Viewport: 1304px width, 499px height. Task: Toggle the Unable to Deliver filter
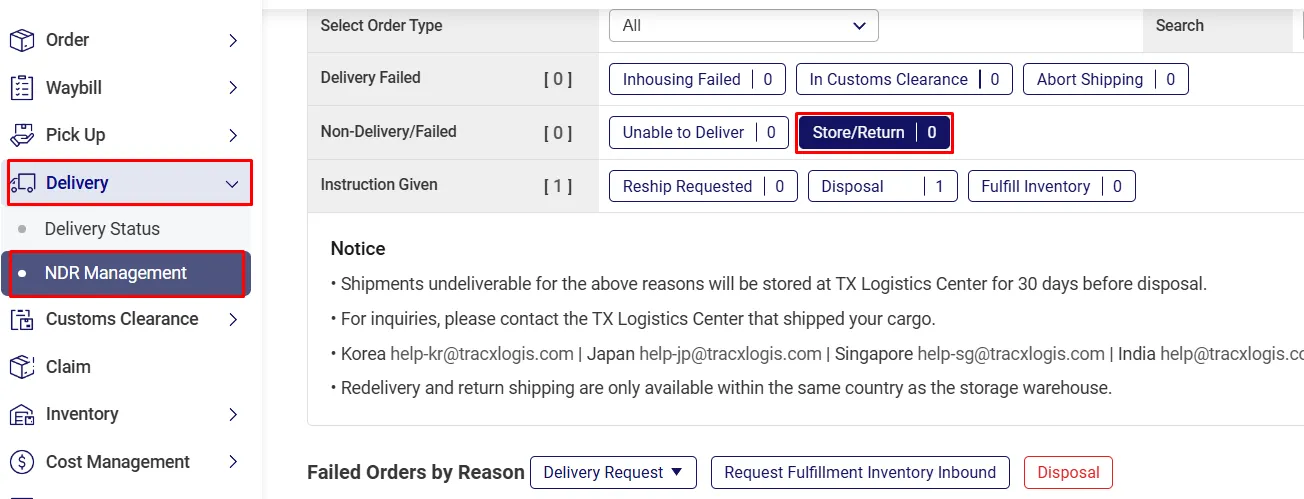[x=699, y=133]
